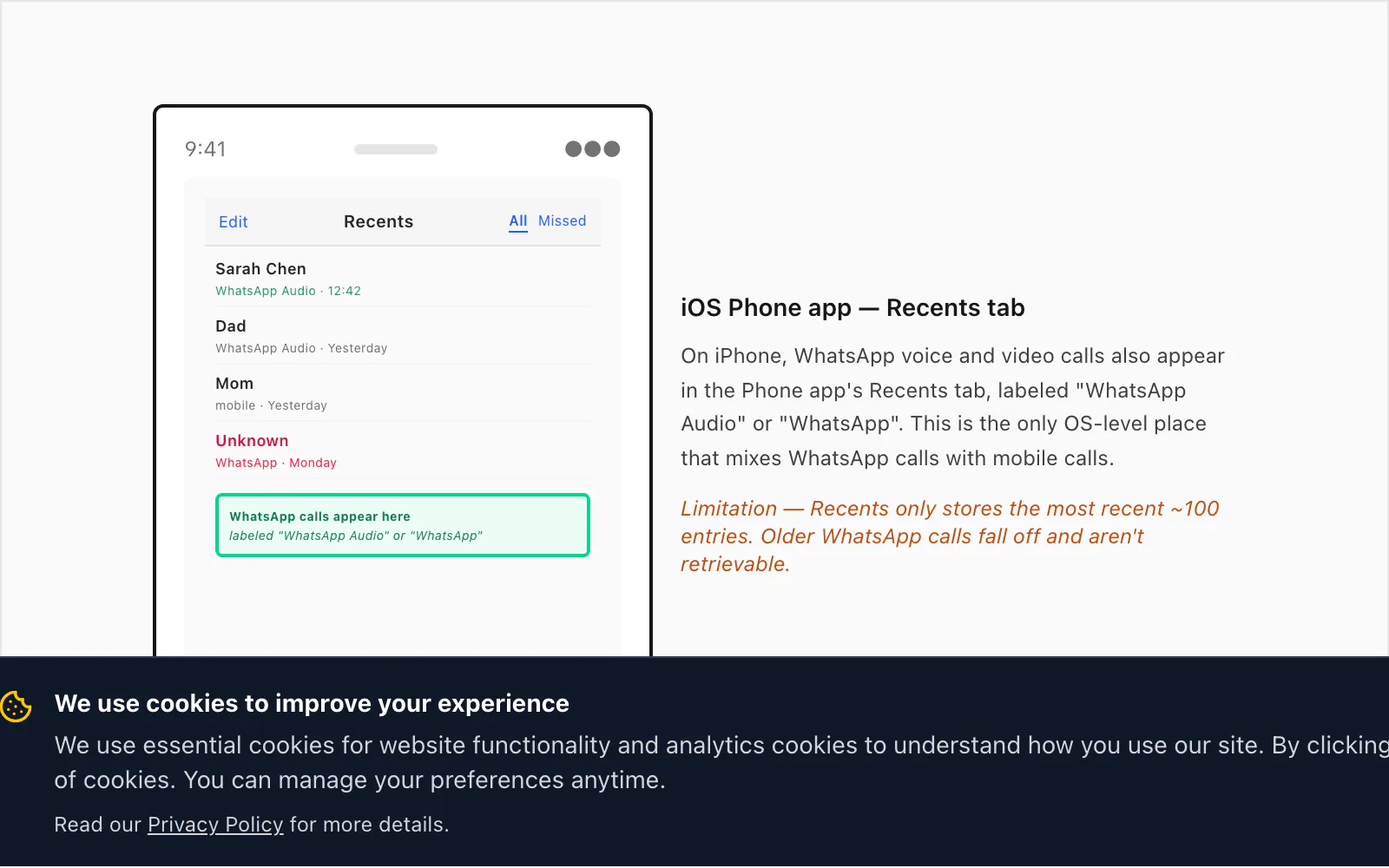Image resolution: width=1389 pixels, height=868 pixels.
Task: Click the phone mockup's notch pill
Action: pos(396,149)
